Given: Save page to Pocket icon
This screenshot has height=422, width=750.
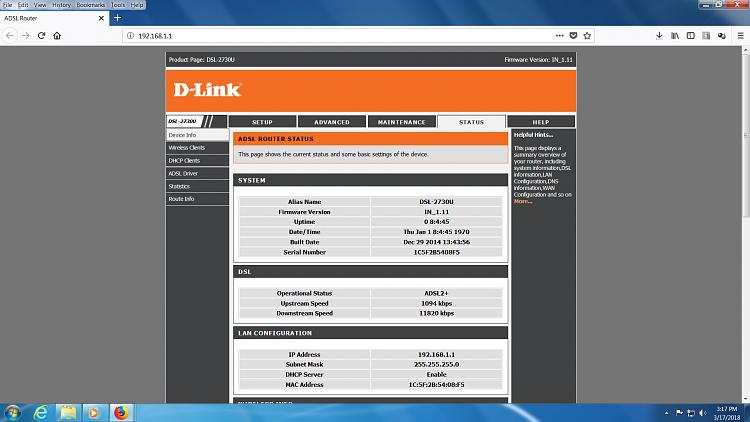Looking at the screenshot, I should point(573,36).
